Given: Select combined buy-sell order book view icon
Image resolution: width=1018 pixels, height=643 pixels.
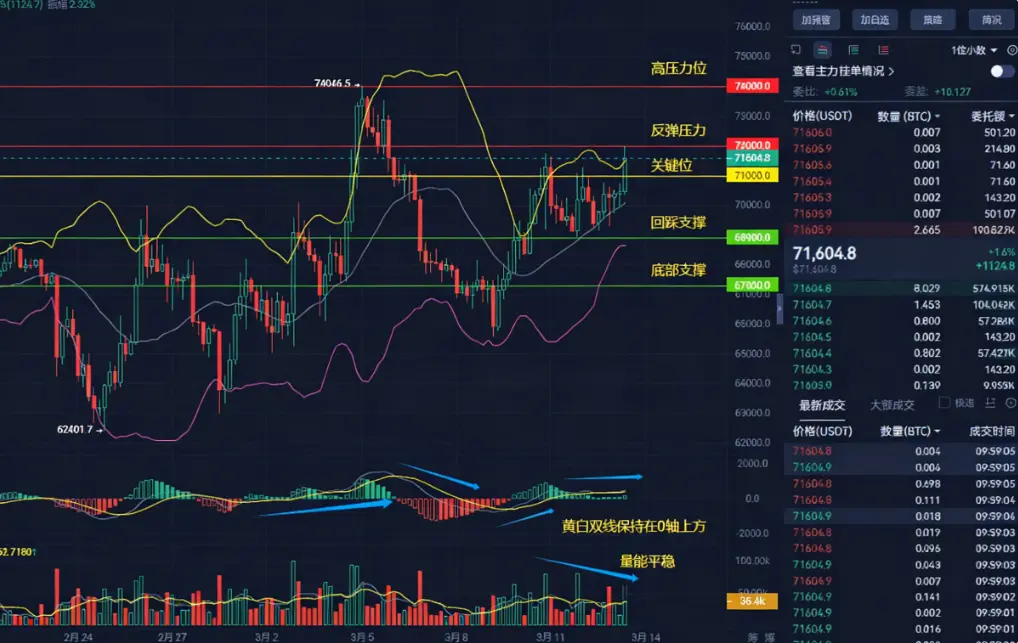Looking at the screenshot, I should point(823,50).
